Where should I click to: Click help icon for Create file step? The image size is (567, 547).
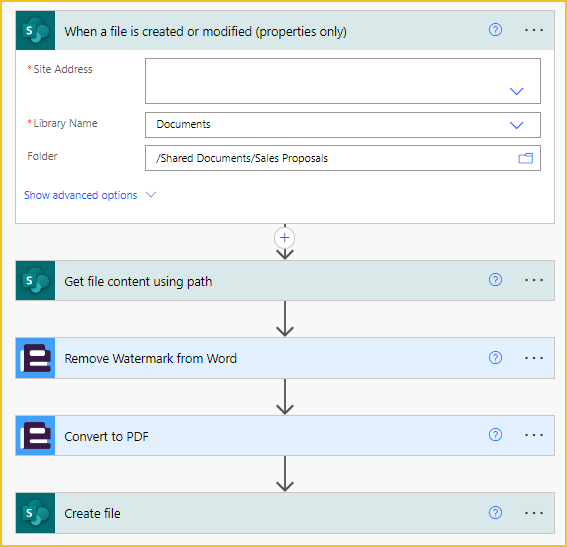click(x=495, y=513)
